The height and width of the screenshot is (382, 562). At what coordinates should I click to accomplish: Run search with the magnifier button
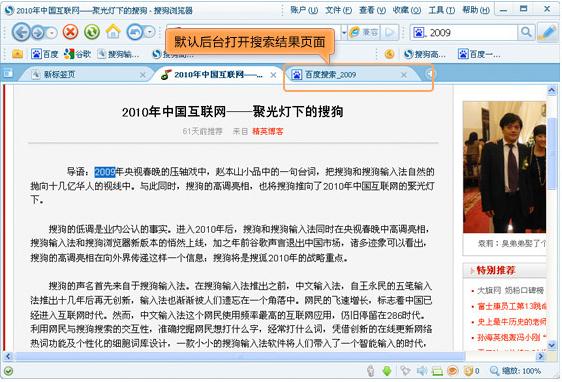click(526, 33)
